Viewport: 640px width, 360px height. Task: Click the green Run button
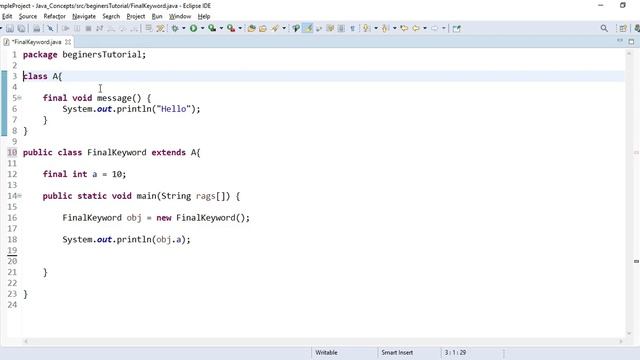coord(193,29)
